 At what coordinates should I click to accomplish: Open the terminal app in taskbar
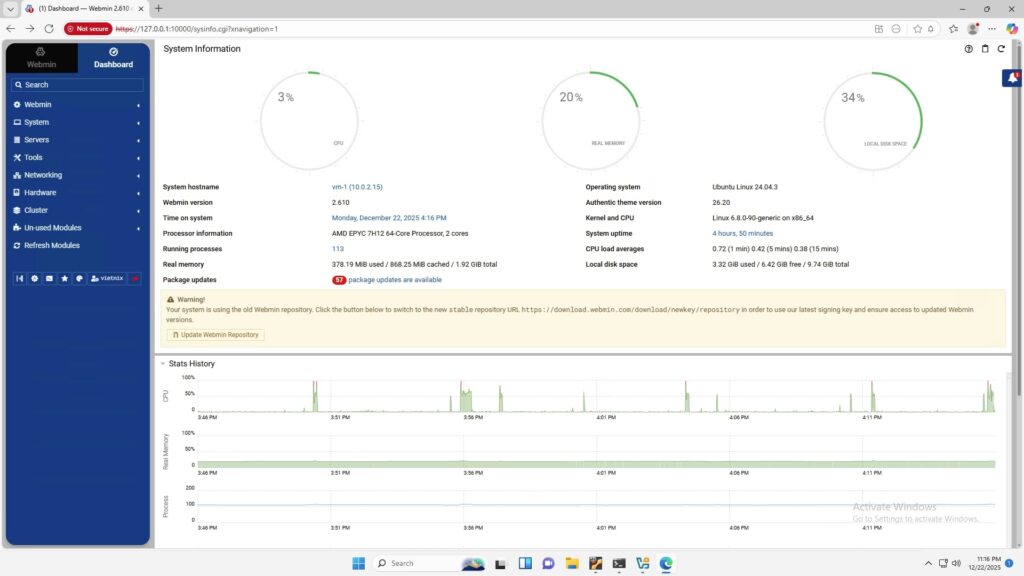619,563
